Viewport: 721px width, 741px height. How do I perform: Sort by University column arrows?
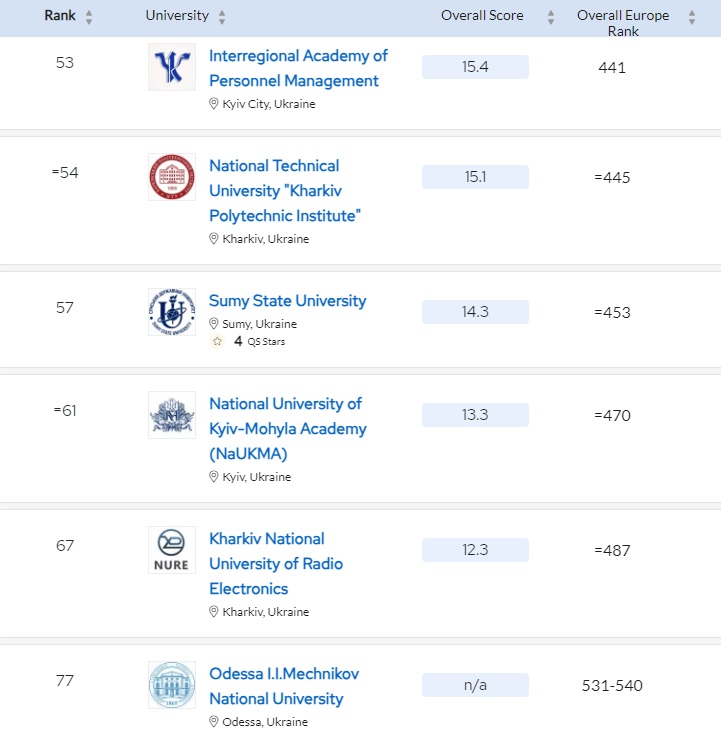pos(222,17)
